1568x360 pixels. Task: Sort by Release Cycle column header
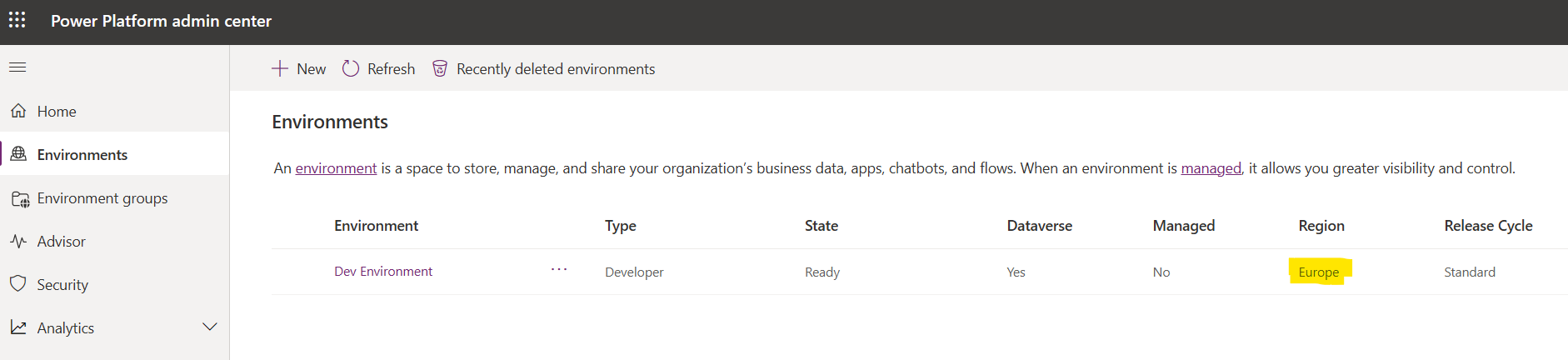tap(1488, 226)
